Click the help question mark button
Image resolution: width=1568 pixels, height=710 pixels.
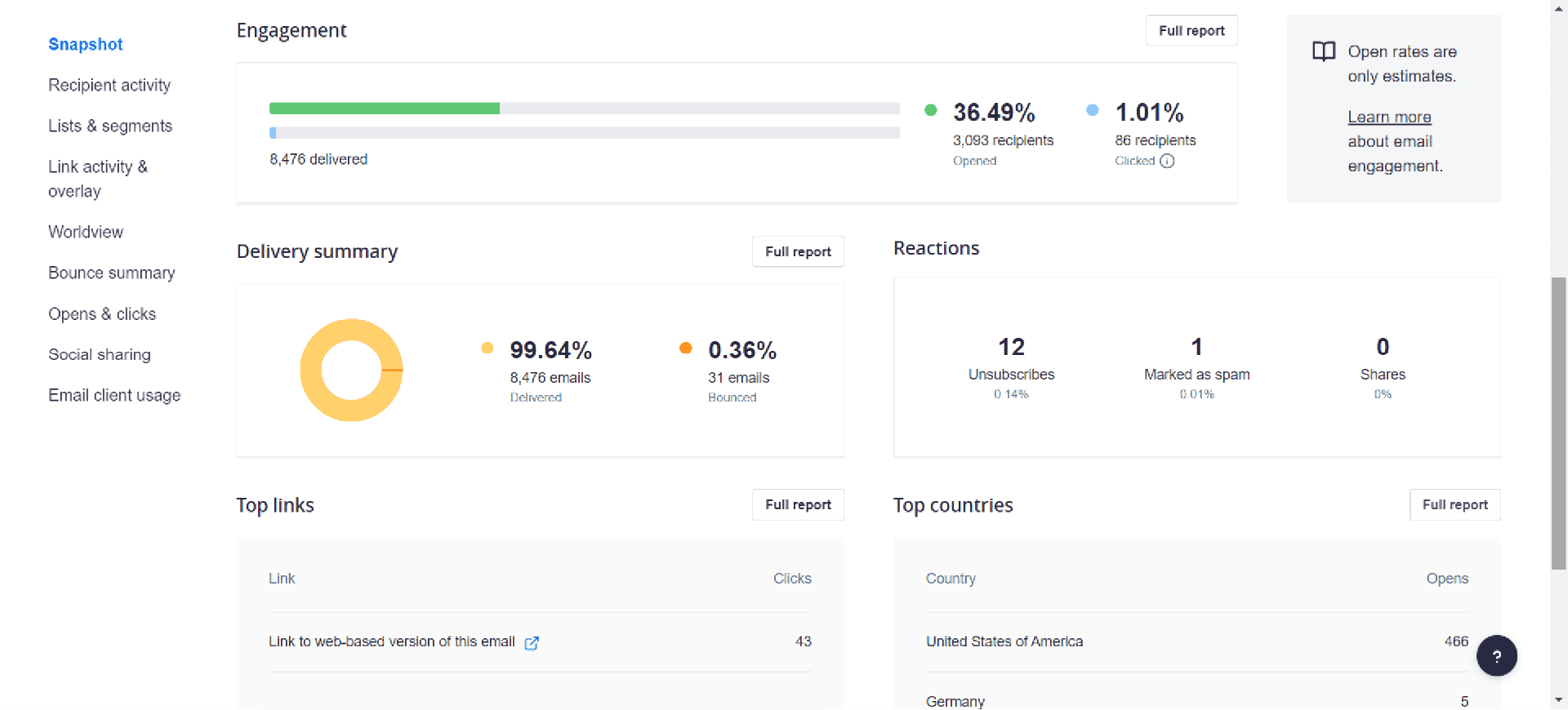point(1496,656)
